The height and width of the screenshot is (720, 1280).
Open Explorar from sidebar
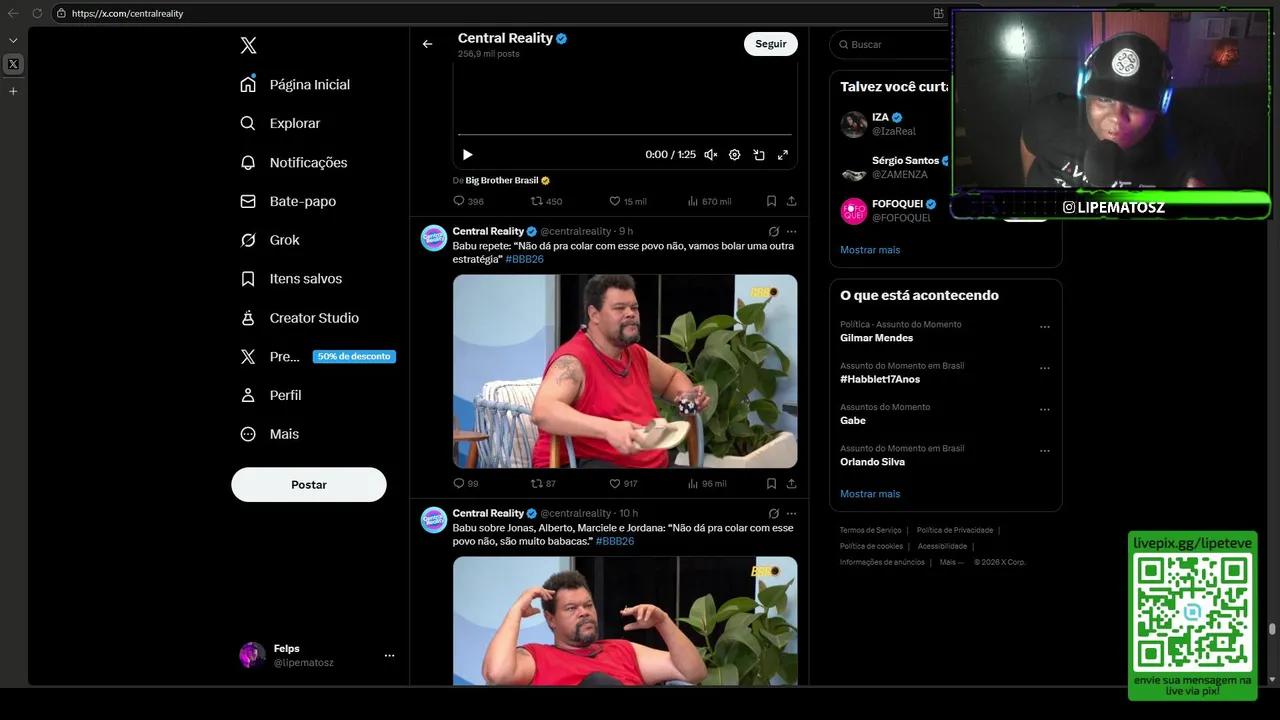point(281,123)
